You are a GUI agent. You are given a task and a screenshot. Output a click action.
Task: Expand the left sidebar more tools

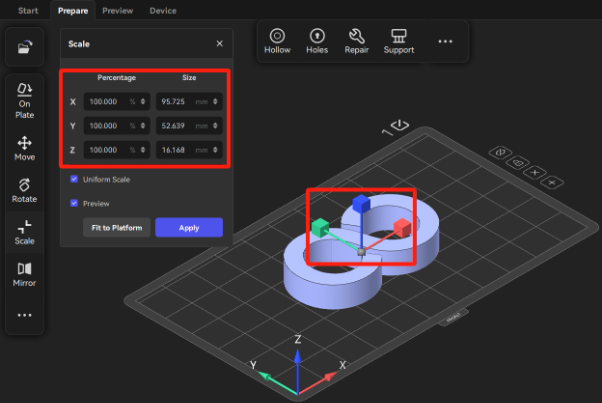(25, 315)
